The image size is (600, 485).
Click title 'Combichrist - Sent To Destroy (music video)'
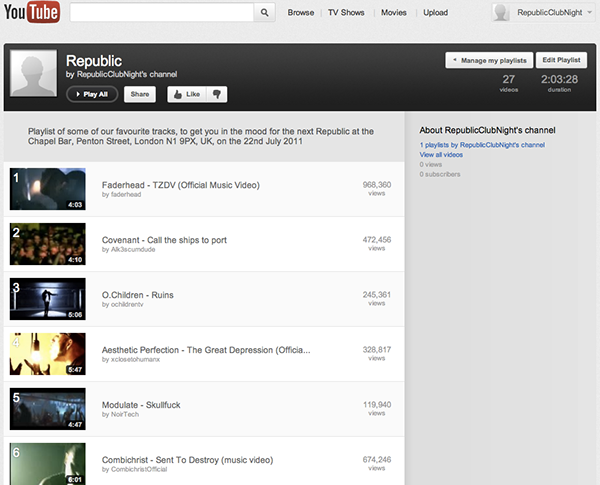coord(188,460)
